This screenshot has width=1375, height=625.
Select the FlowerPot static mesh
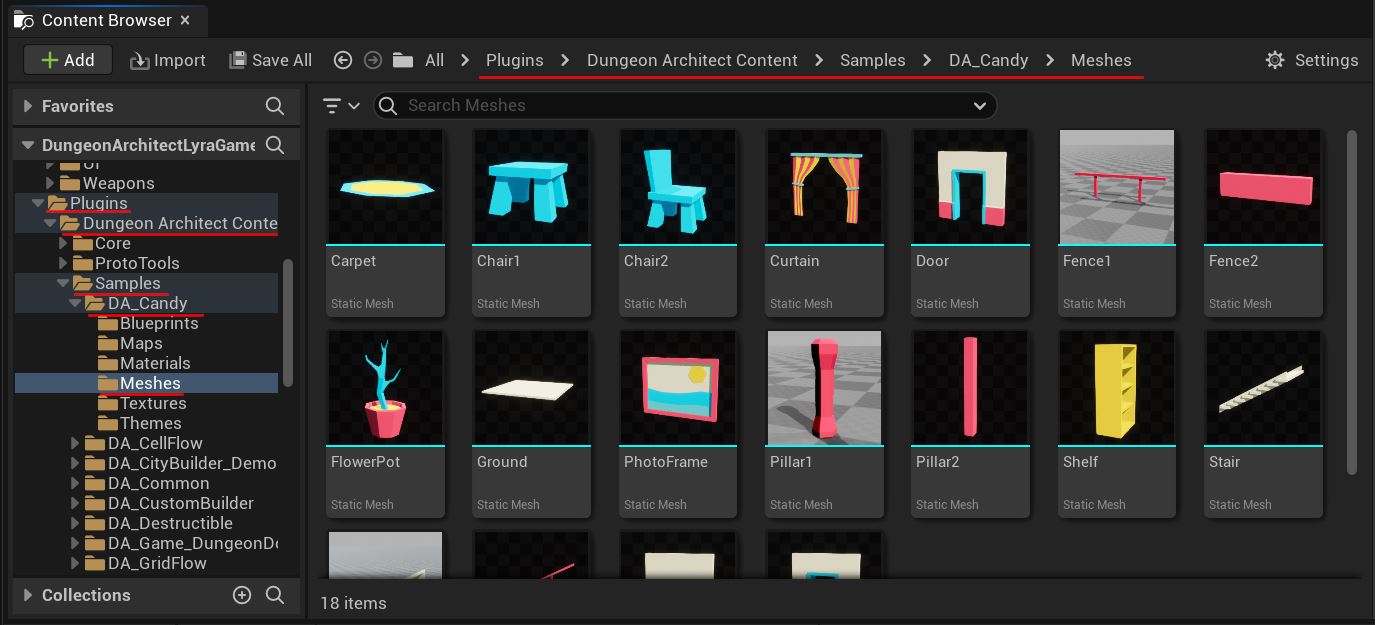click(x=385, y=424)
